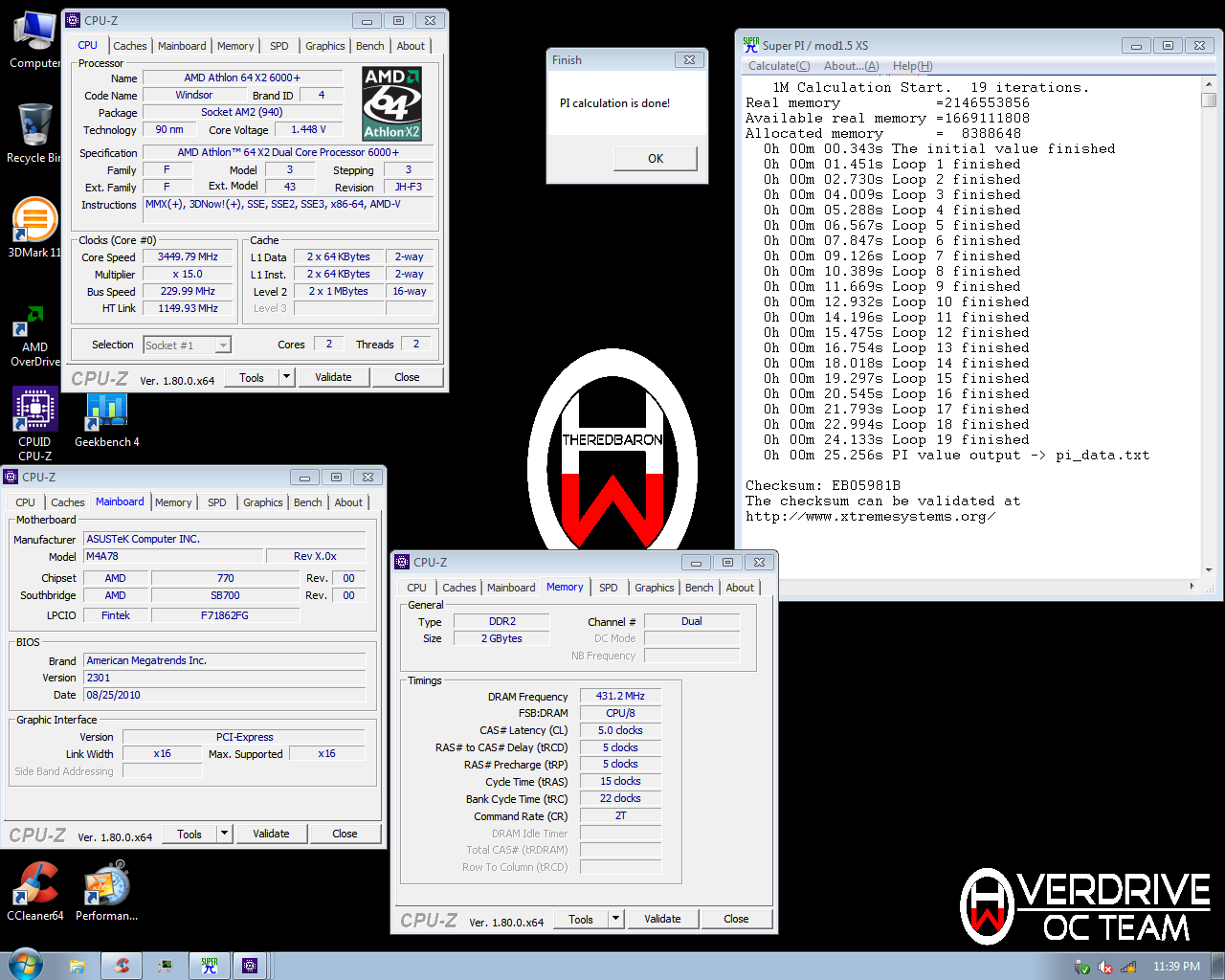Click the Super PI title bar icon
1225x980 pixels.
click(x=751, y=44)
